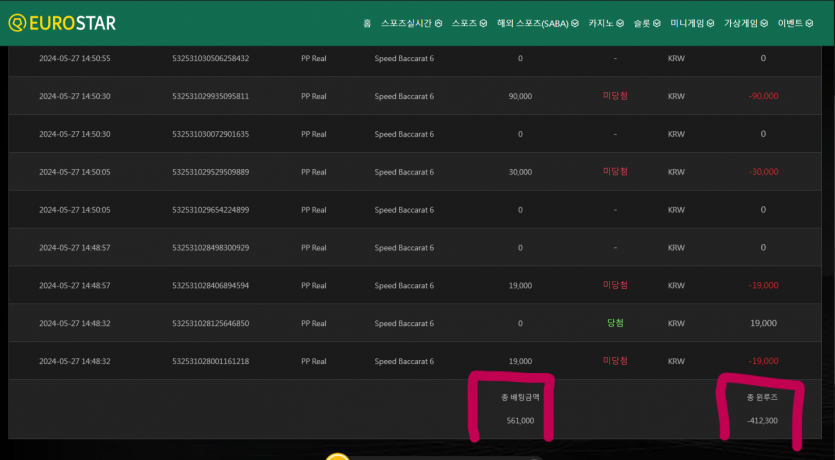Click the red -90,000 win/lose value
835x460 pixels.
pyautogui.click(x=763, y=96)
